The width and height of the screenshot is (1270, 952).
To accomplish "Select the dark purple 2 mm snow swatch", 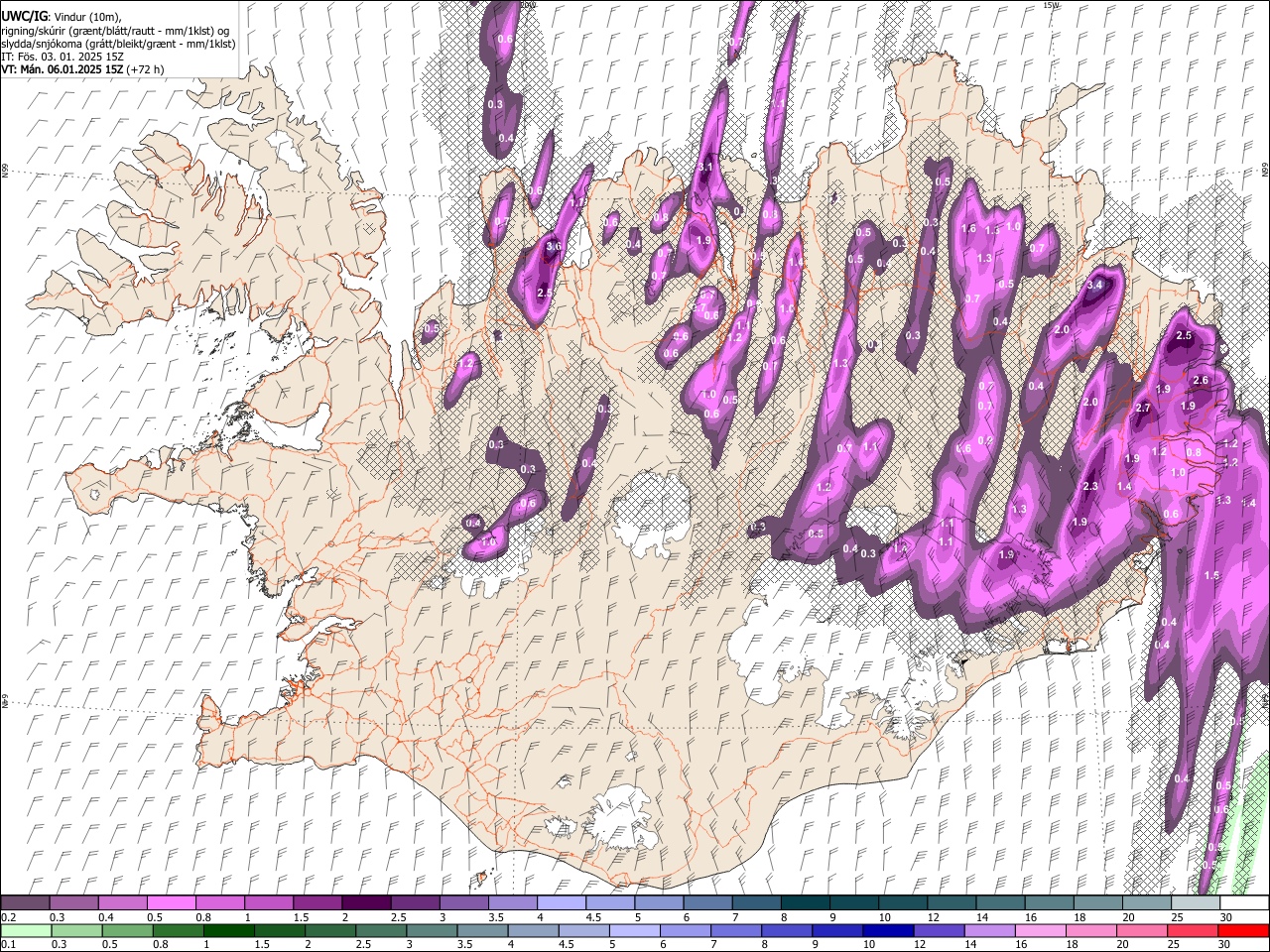I will [366, 903].
